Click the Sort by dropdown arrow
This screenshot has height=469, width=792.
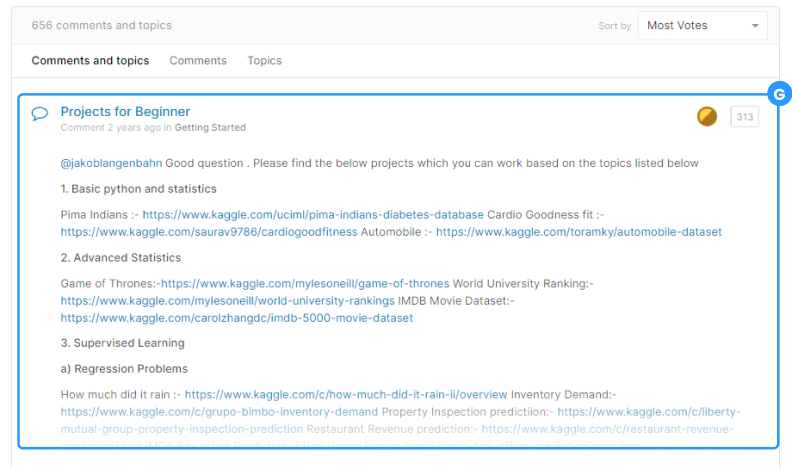click(755, 26)
